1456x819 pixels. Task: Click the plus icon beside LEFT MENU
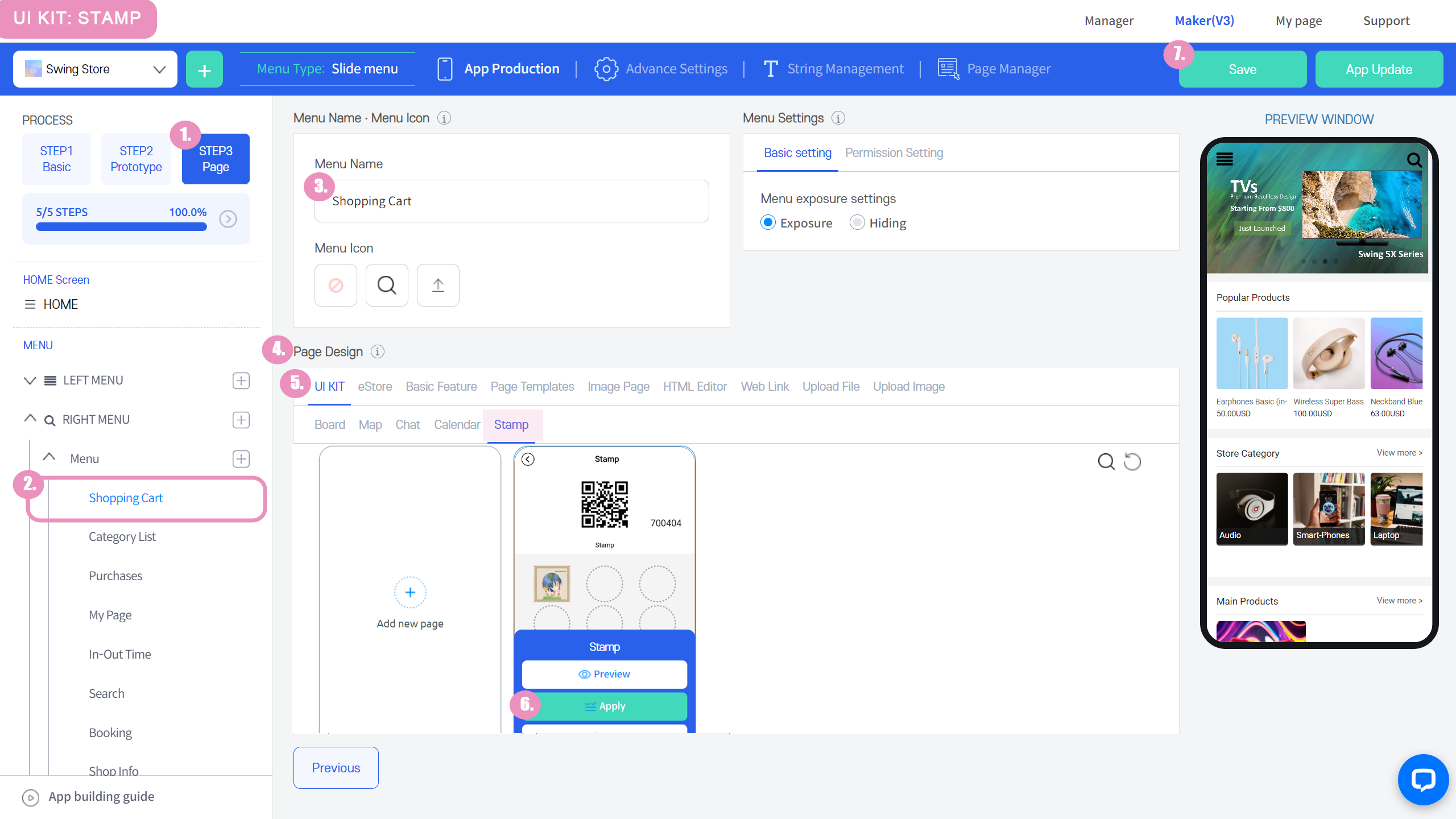241,380
